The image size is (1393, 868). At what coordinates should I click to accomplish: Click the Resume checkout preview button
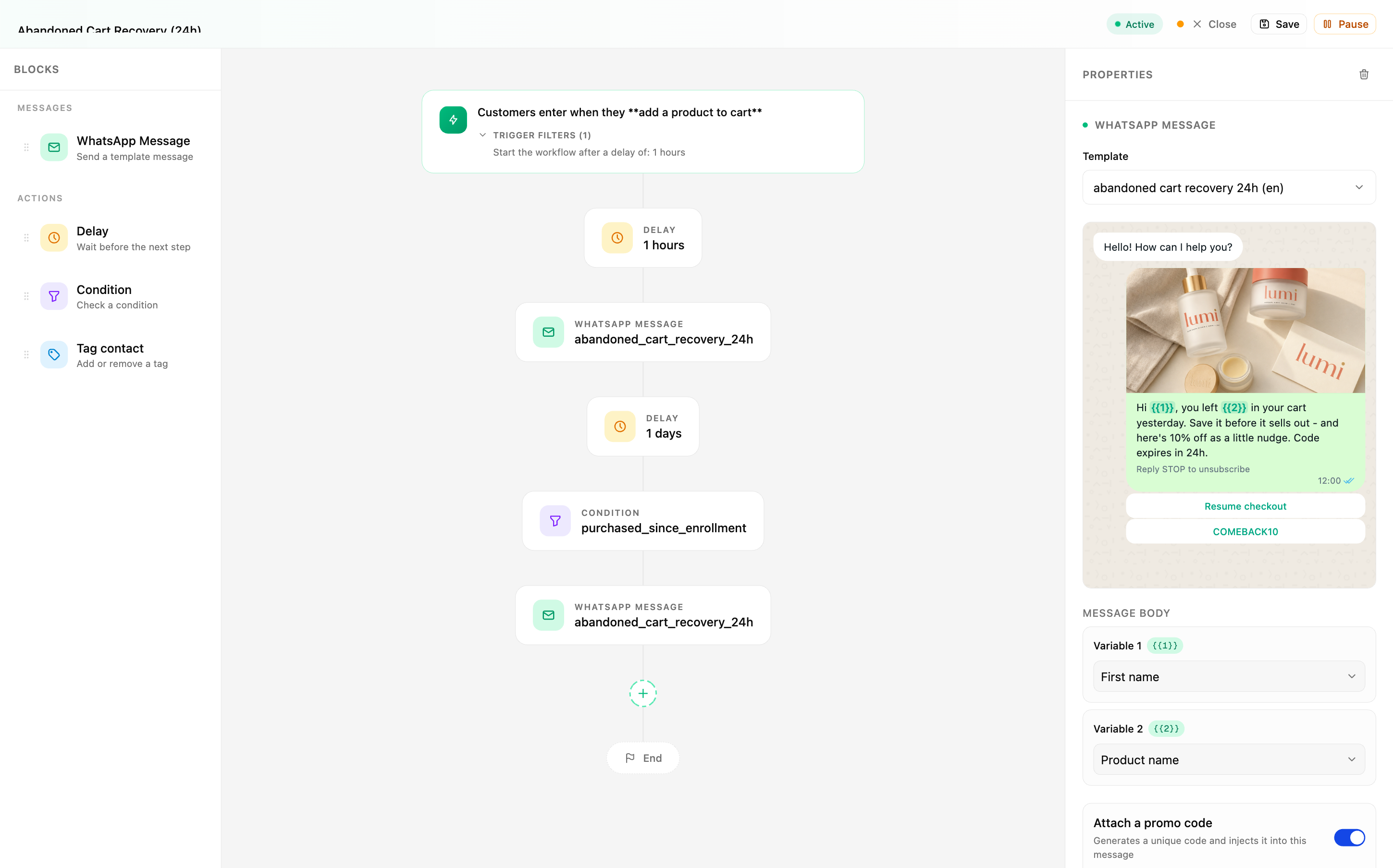point(1245,506)
